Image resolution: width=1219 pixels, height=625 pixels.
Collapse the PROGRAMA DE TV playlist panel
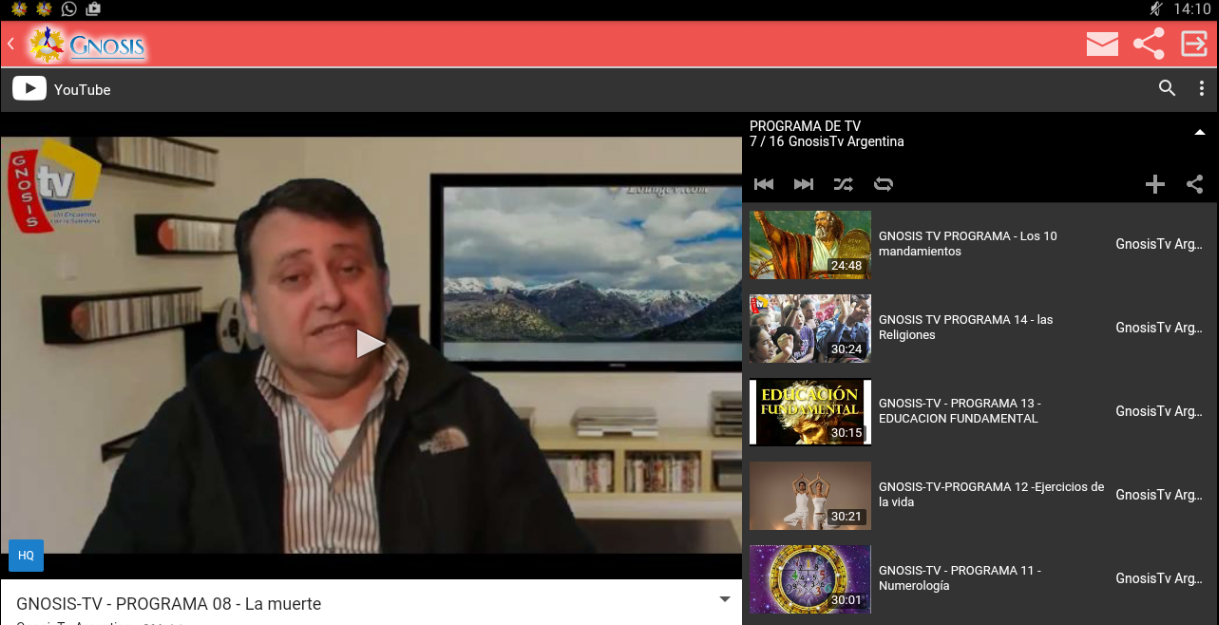[1200, 133]
